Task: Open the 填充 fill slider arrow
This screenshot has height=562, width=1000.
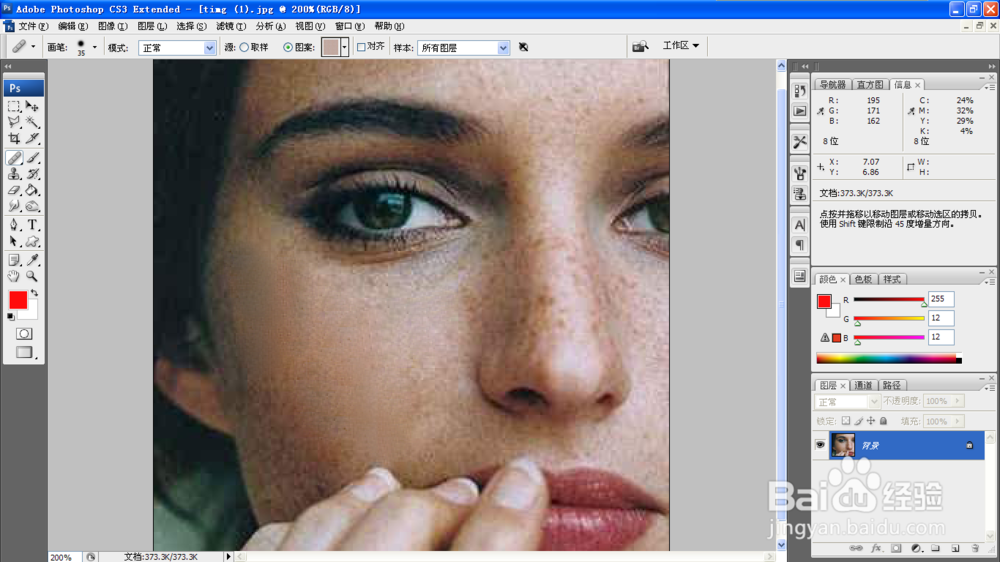Action: click(x=957, y=421)
